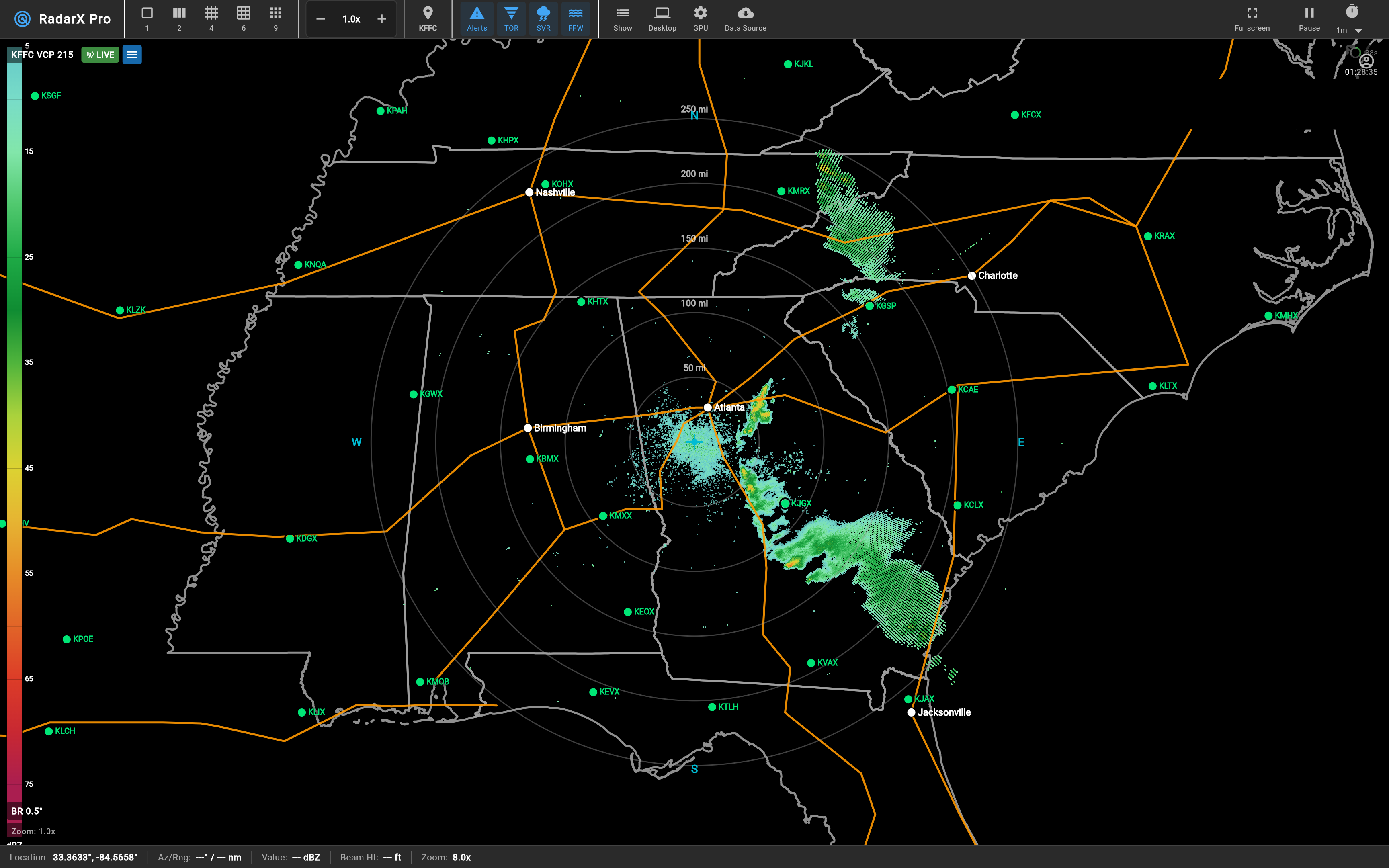Image resolution: width=1389 pixels, height=868 pixels.
Task: Select the KJGX radar site
Action: click(785, 504)
